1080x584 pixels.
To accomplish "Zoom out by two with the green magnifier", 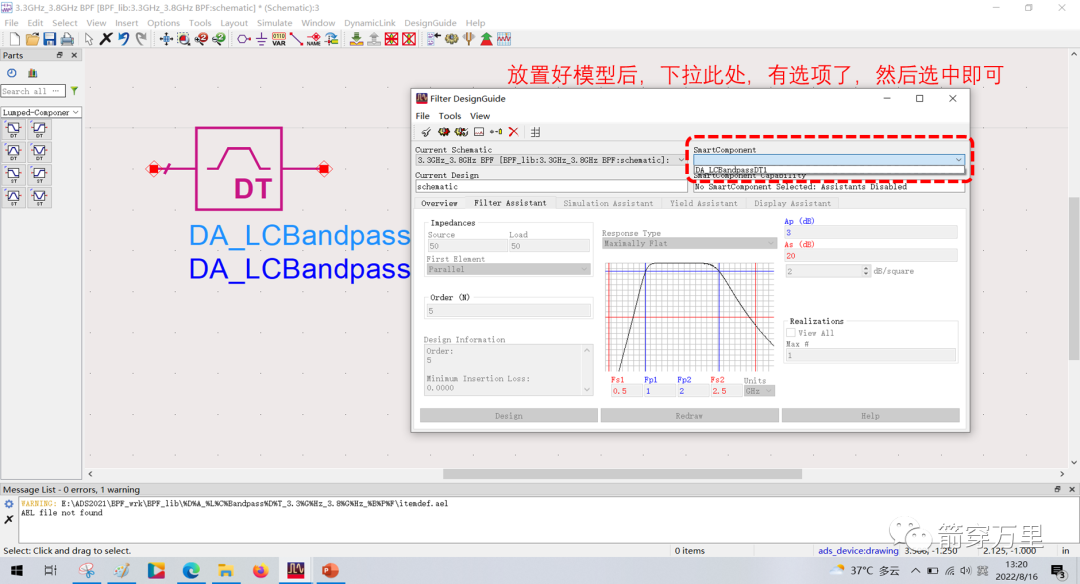I will click(219, 39).
